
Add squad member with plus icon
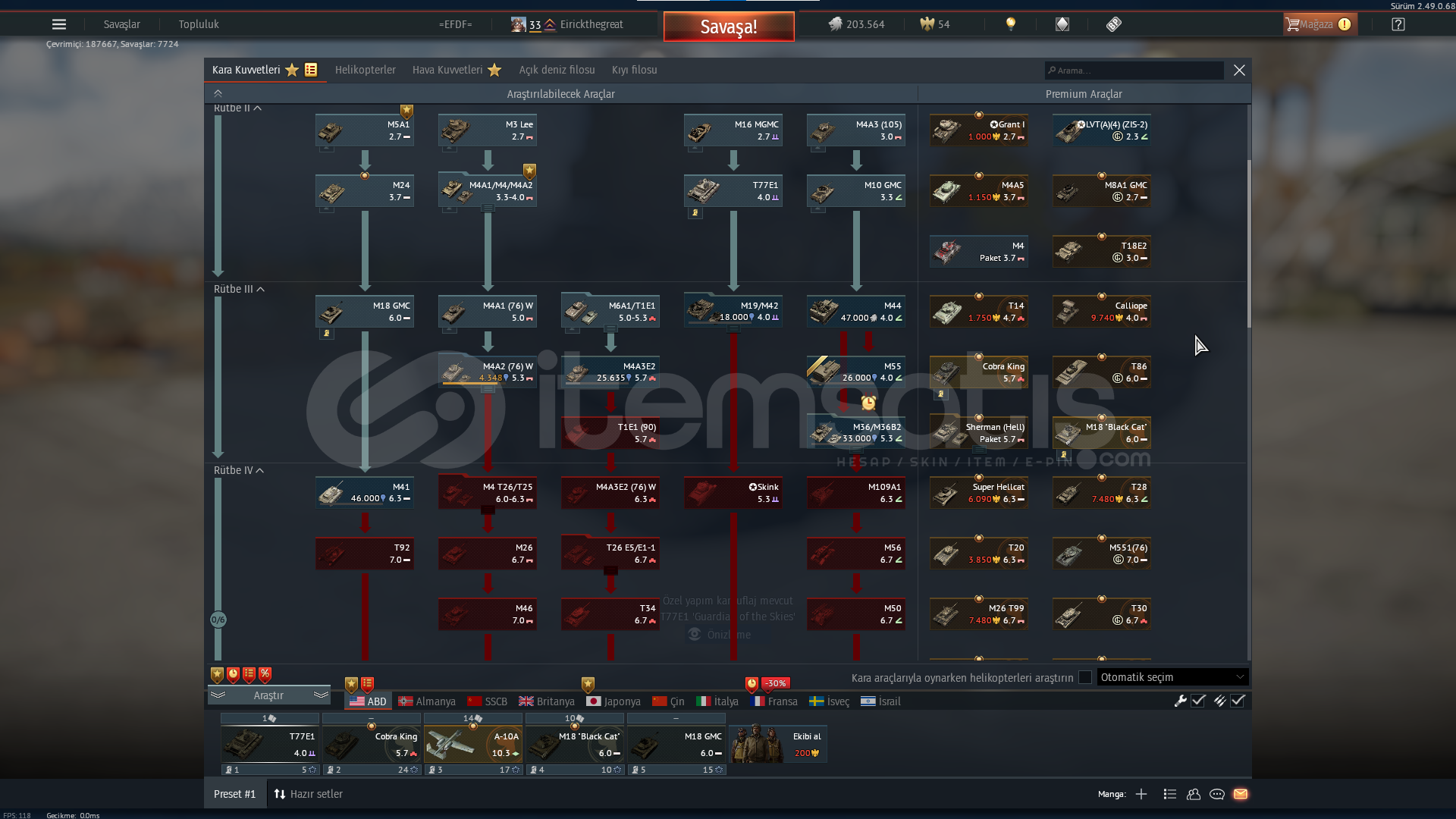point(1141,794)
